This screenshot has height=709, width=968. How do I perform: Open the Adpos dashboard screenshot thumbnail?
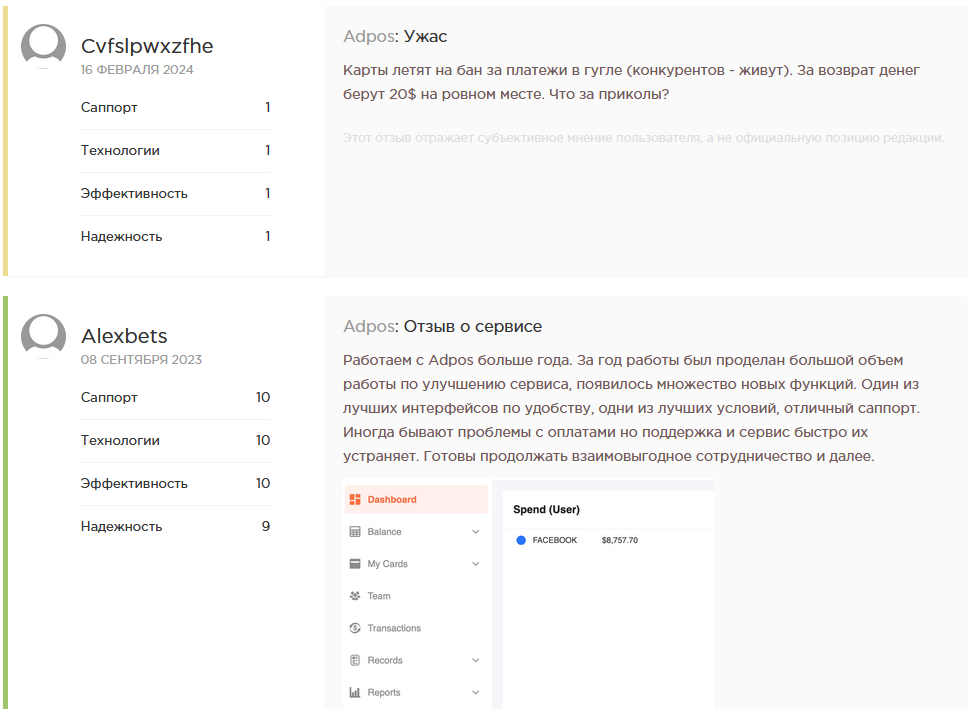coord(528,594)
